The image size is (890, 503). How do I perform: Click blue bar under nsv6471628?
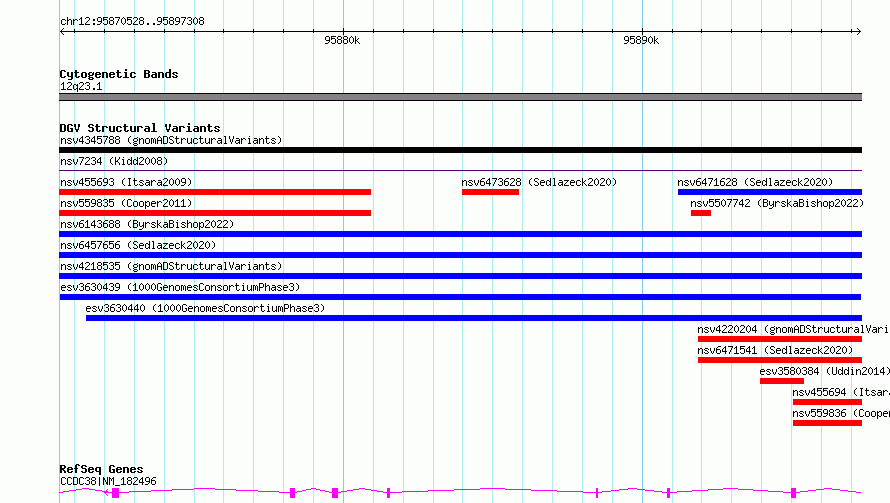[770, 192]
